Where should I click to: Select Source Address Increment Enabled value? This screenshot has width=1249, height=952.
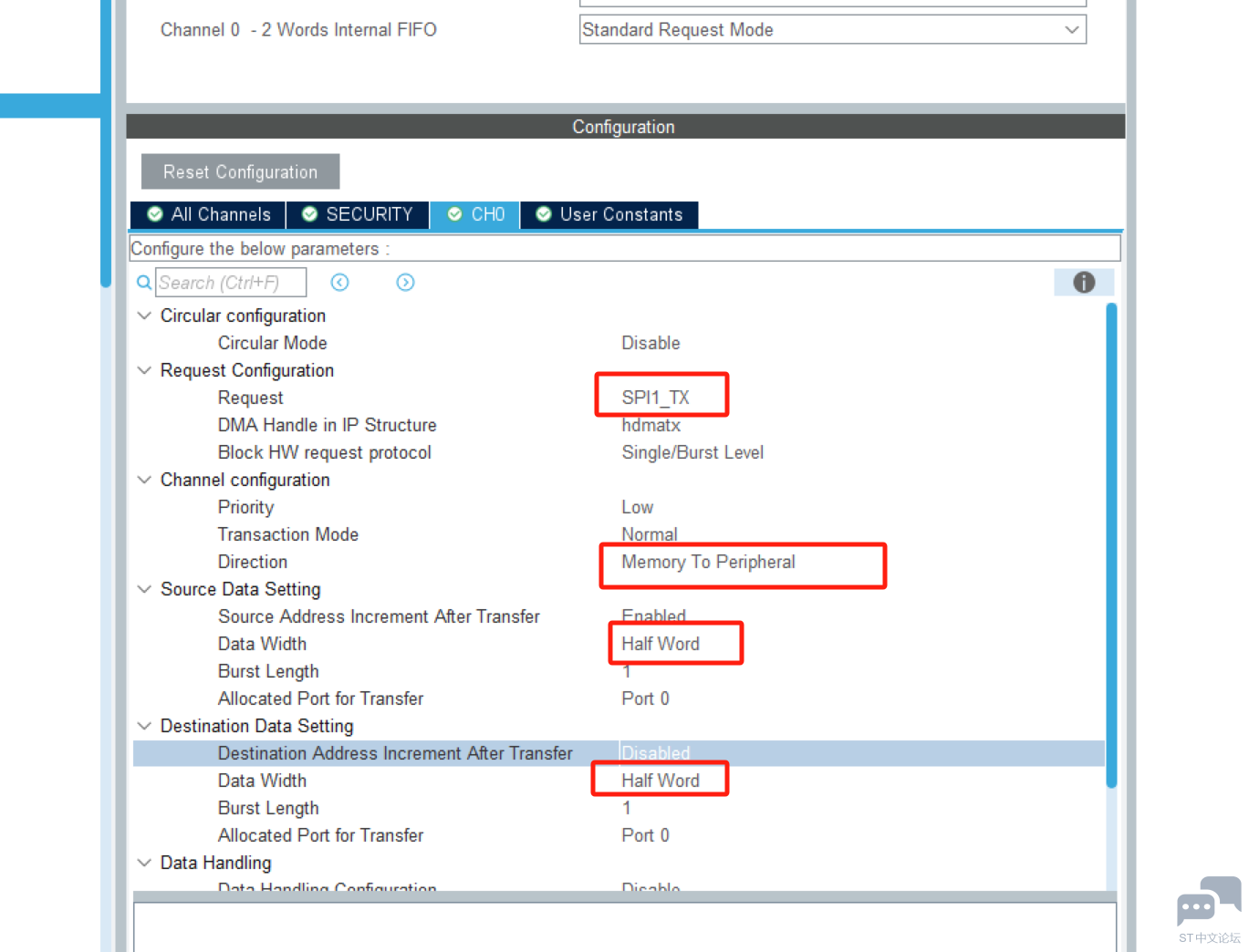[653, 616]
